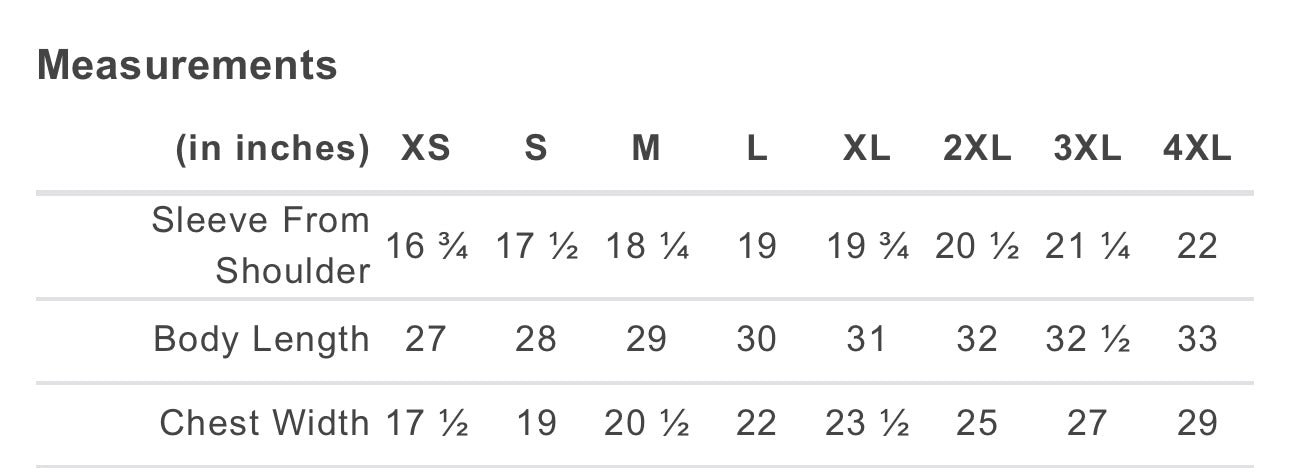Image resolution: width=1290 pixels, height=476 pixels.
Task: Click the XL body length value 31
Action: pos(866,340)
